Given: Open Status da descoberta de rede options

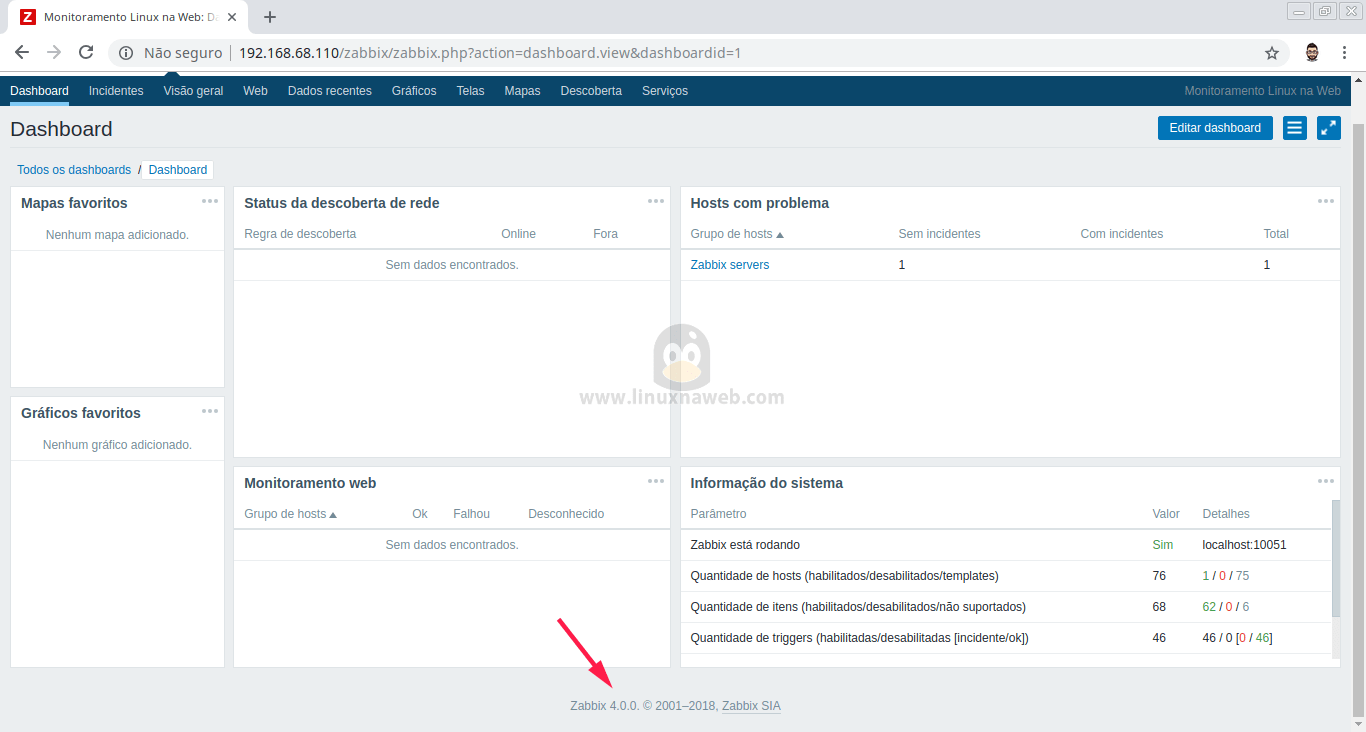Looking at the screenshot, I should 656,201.
